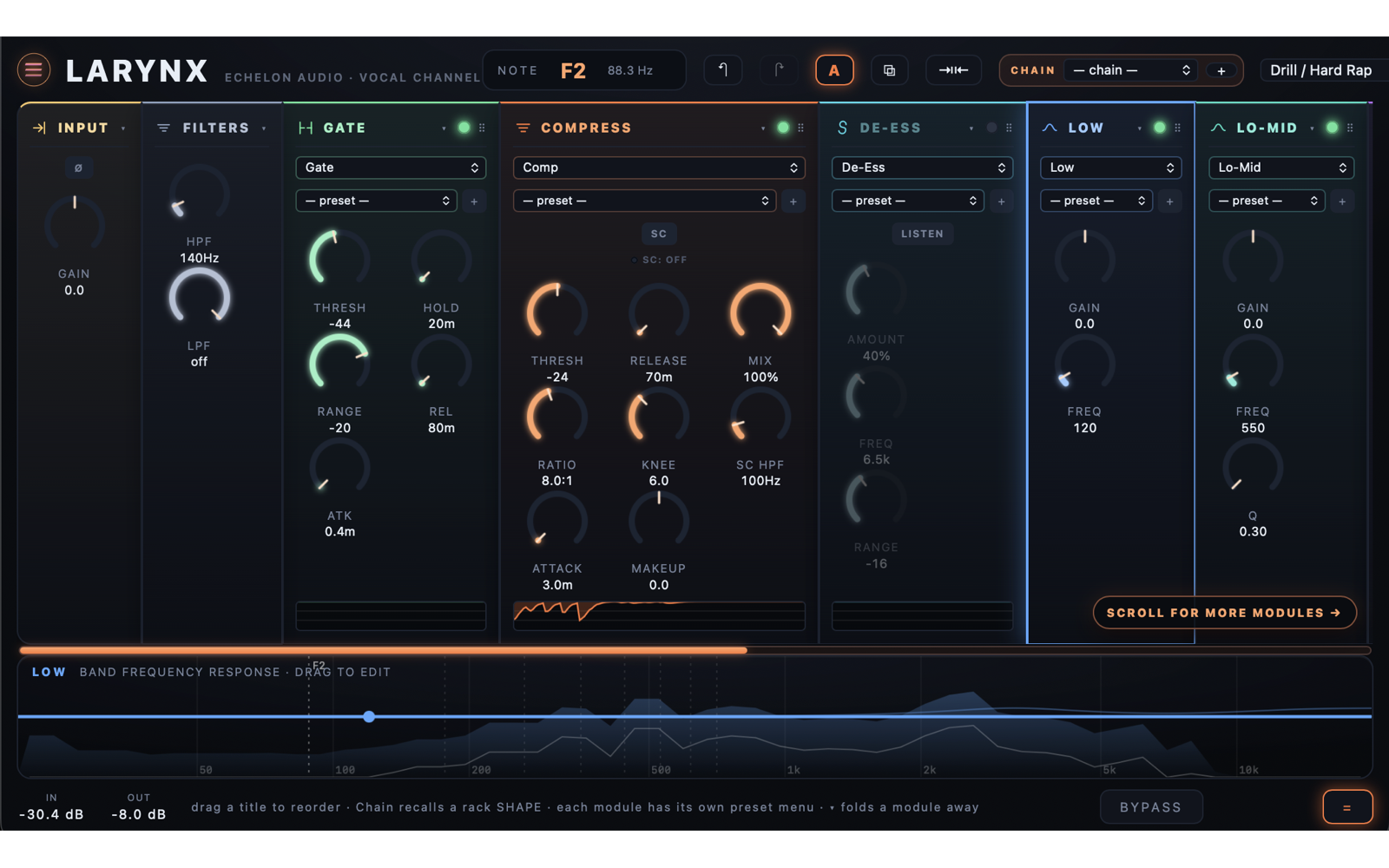Click the Lo-Mid band bell icon
1389x868 pixels.
(1218, 128)
